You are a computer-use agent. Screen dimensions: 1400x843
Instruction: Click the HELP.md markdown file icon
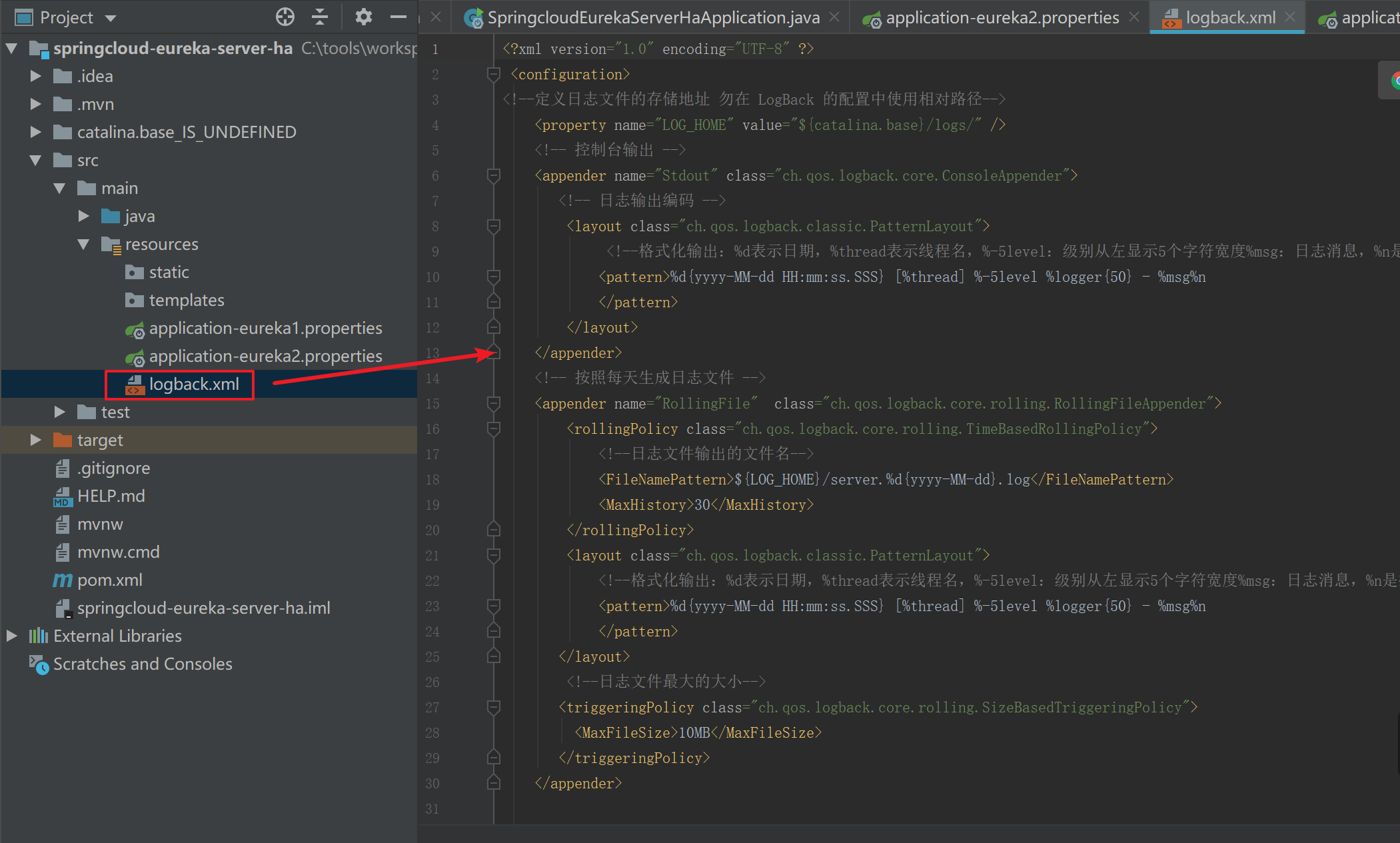pyautogui.click(x=63, y=496)
